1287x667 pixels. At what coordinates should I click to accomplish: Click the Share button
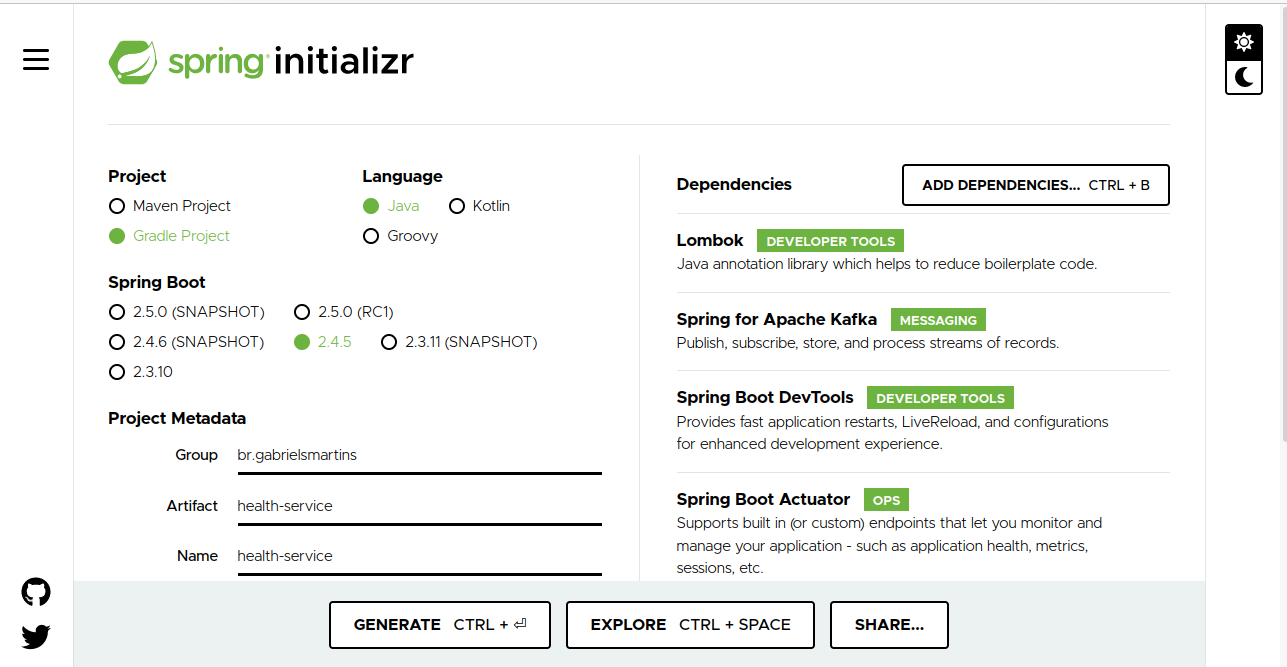point(889,625)
